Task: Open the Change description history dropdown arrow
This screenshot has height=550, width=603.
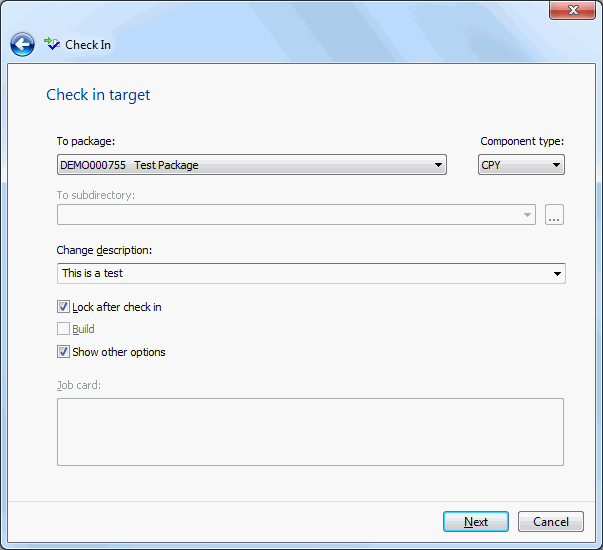Action: click(557, 274)
